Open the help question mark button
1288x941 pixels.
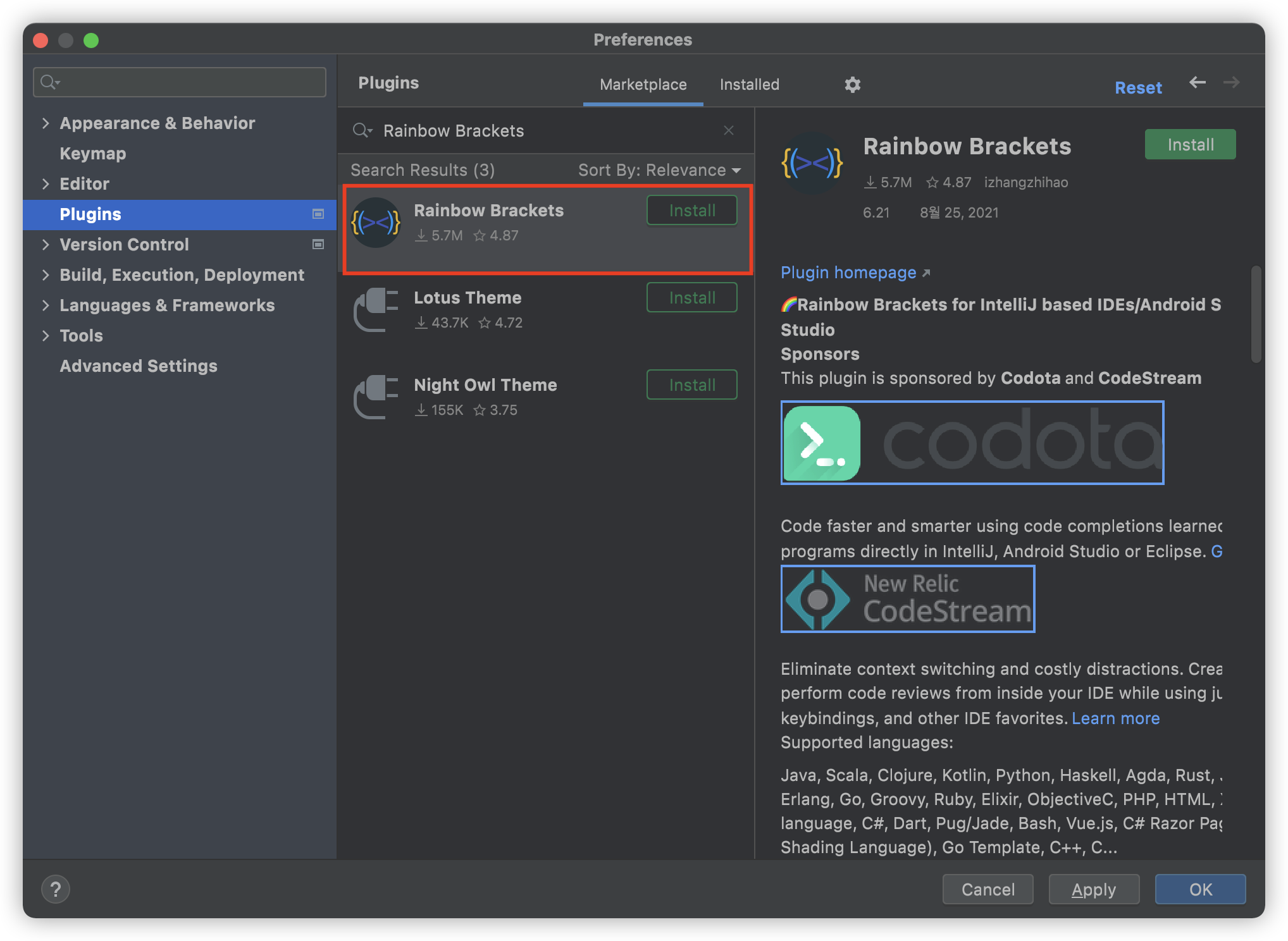56,889
